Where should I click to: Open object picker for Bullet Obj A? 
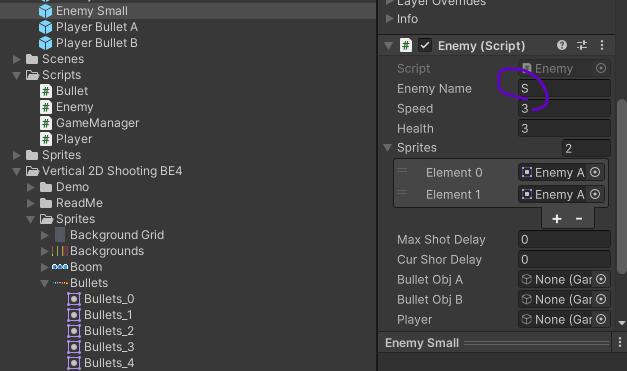tap(601, 279)
